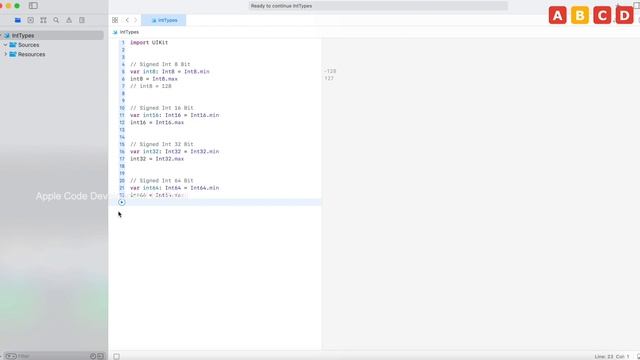The height and width of the screenshot is (360, 640).
Task: Open the Issue navigator warning icon
Action: [69, 20]
